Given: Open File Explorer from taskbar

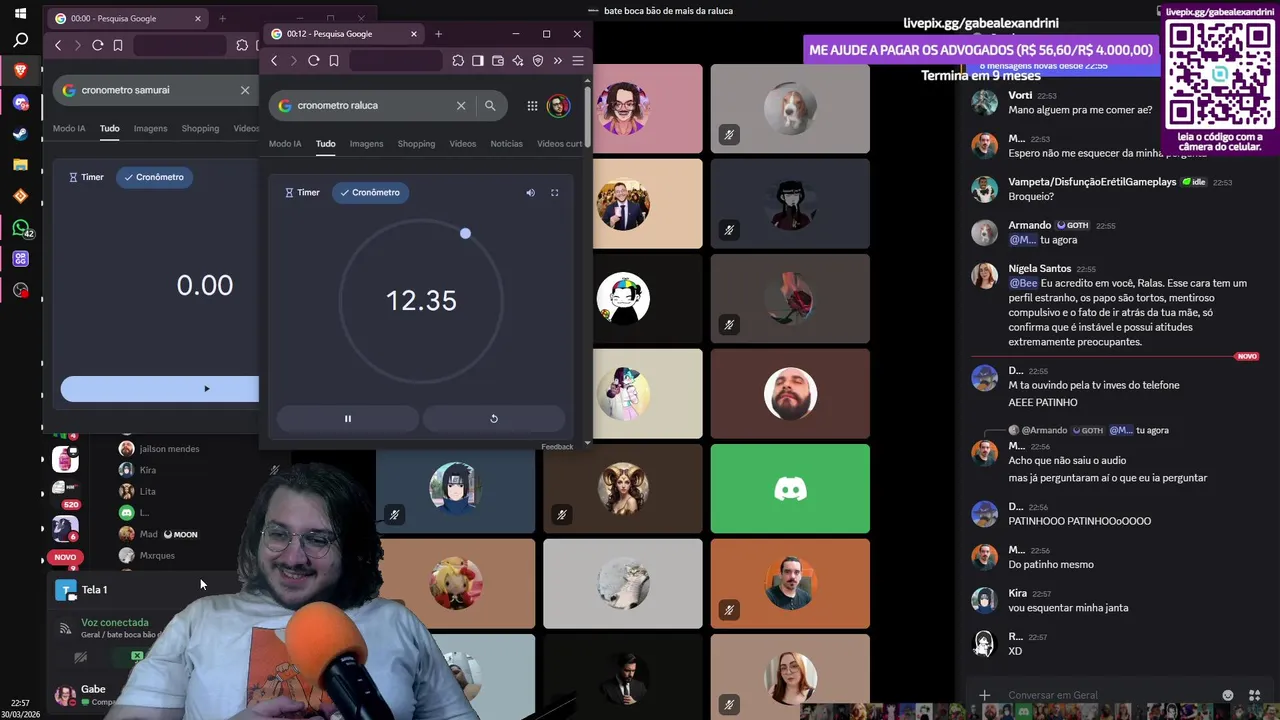Looking at the screenshot, I should [21, 164].
